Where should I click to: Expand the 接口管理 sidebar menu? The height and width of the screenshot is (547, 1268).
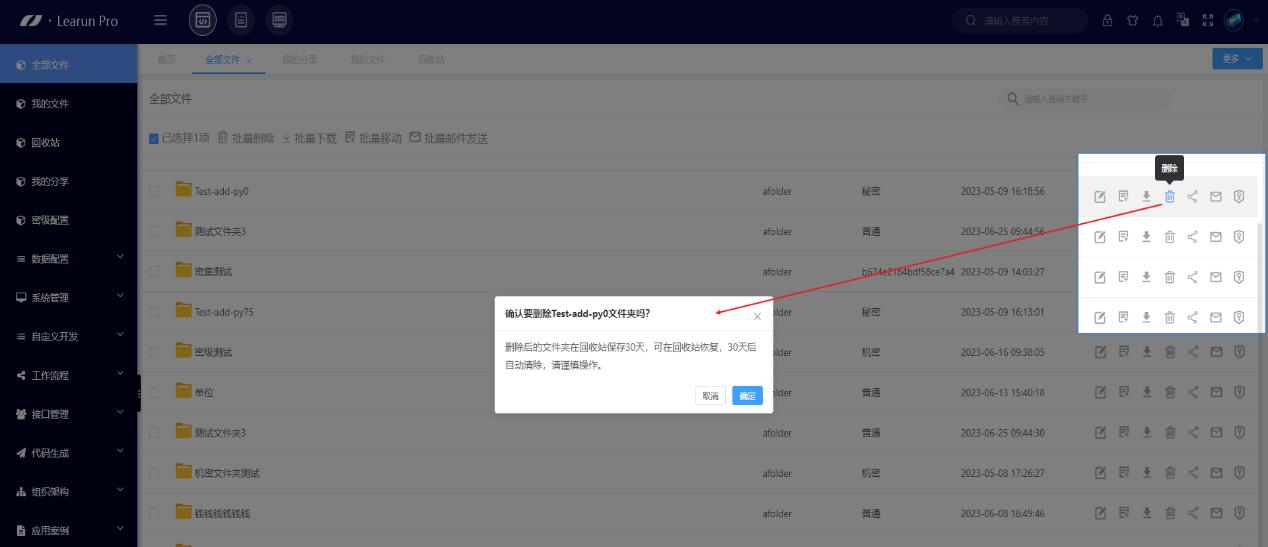pos(69,414)
